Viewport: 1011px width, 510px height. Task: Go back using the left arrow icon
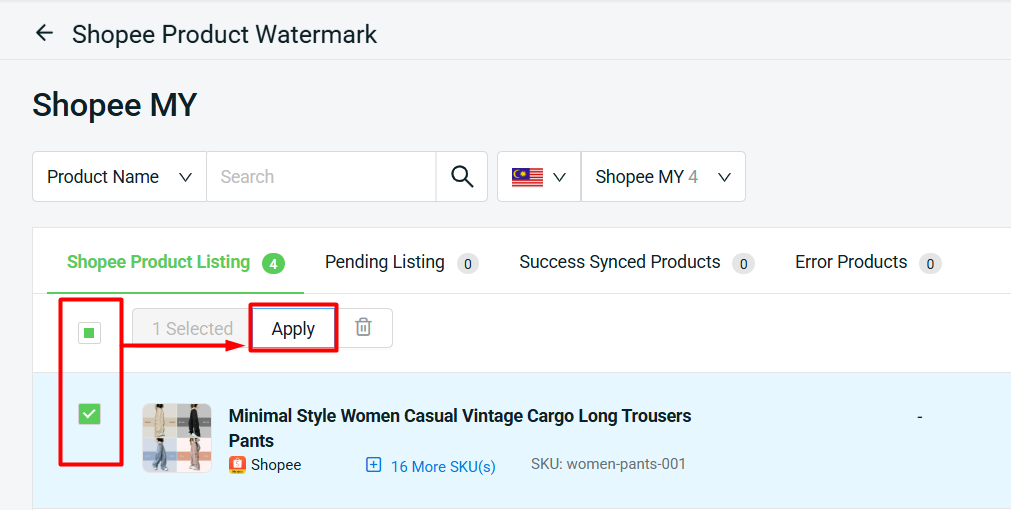tap(44, 33)
